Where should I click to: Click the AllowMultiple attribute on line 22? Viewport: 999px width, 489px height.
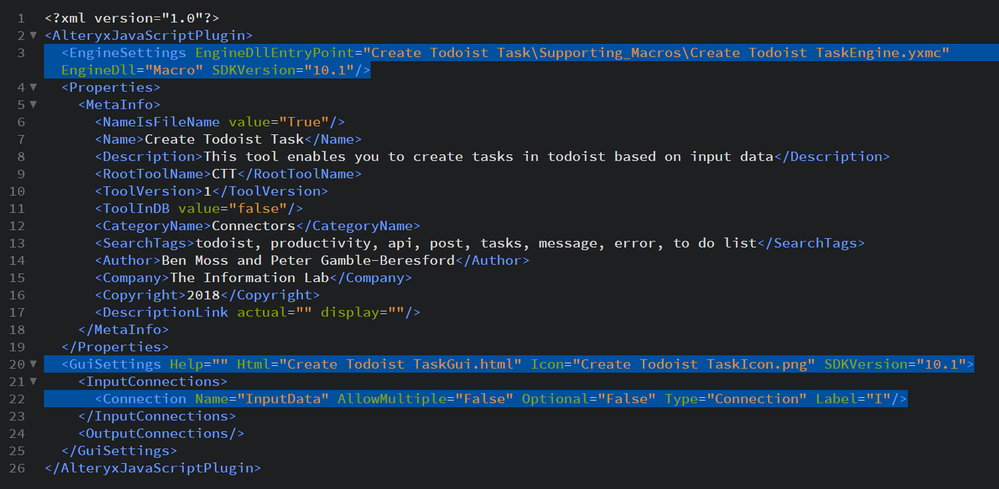pos(425,399)
